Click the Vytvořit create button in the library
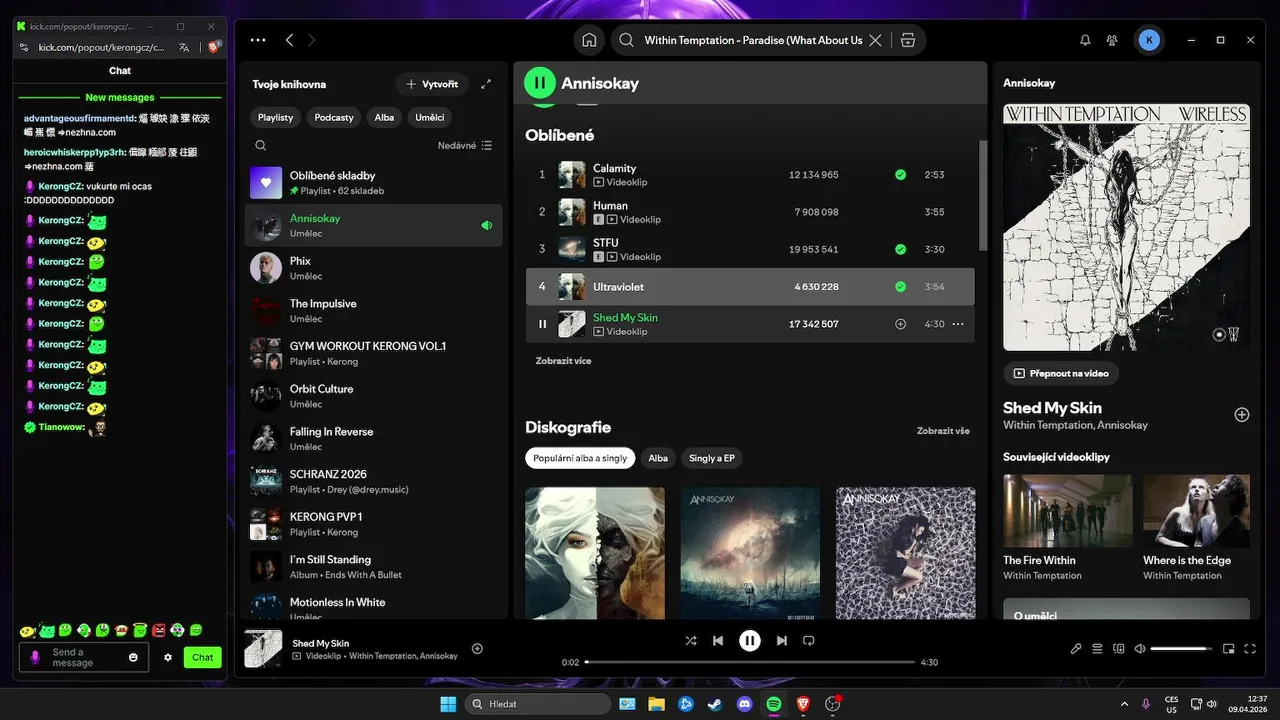Screen dimensions: 1280x720 pyautogui.click(x=432, y=84)
